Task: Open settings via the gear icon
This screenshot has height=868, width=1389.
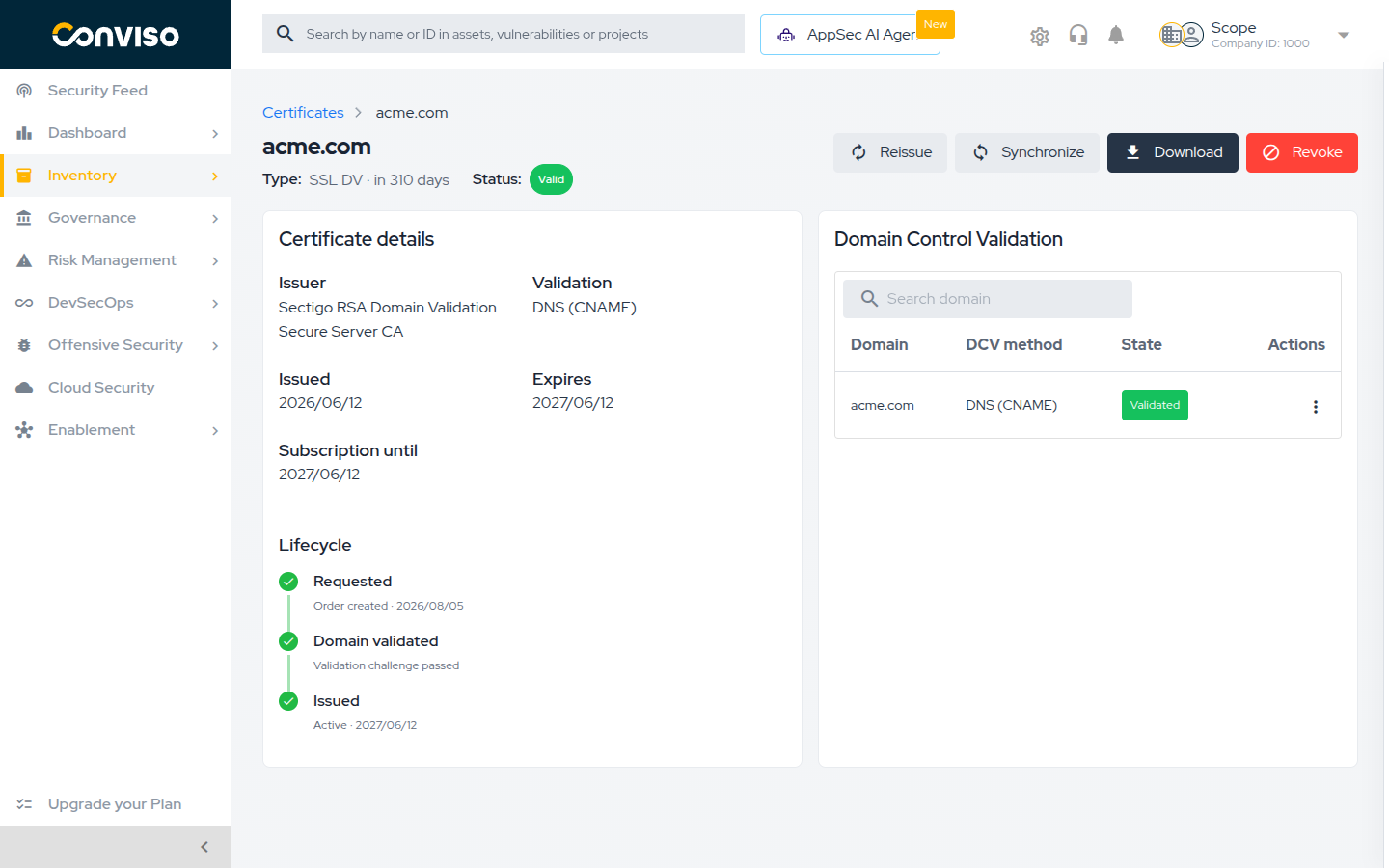Action: point(1040,36)
